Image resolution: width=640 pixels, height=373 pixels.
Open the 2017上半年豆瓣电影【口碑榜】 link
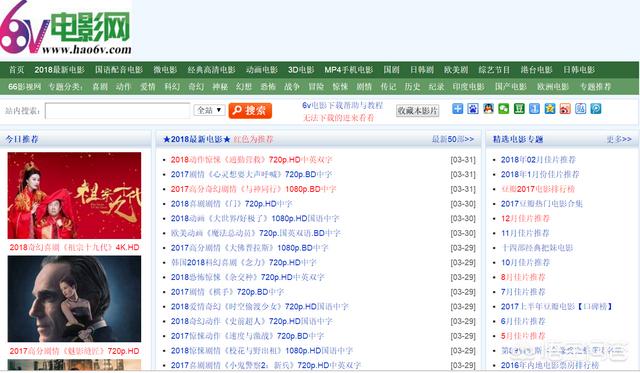557,306
